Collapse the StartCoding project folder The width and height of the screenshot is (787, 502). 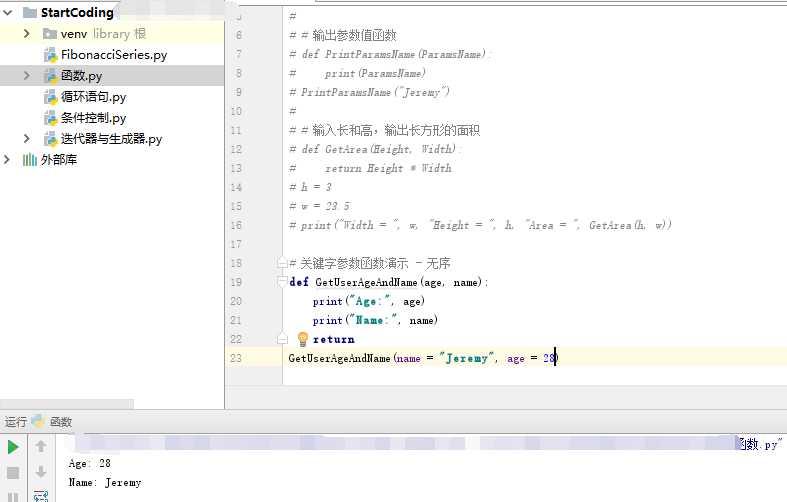pyautogui.click(x=8, y=13)
